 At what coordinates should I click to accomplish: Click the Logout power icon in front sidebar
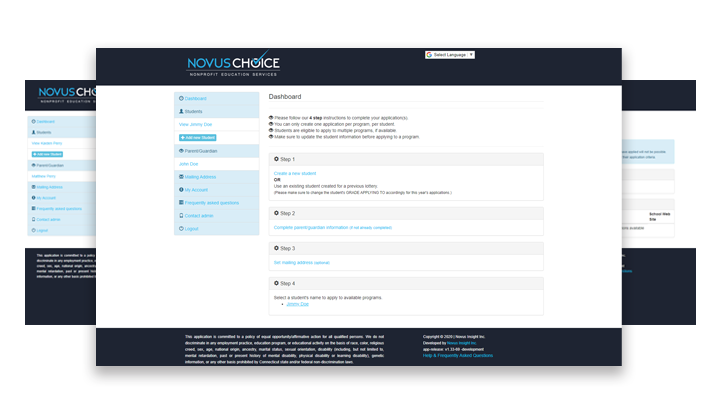click(x=181, y=228)
